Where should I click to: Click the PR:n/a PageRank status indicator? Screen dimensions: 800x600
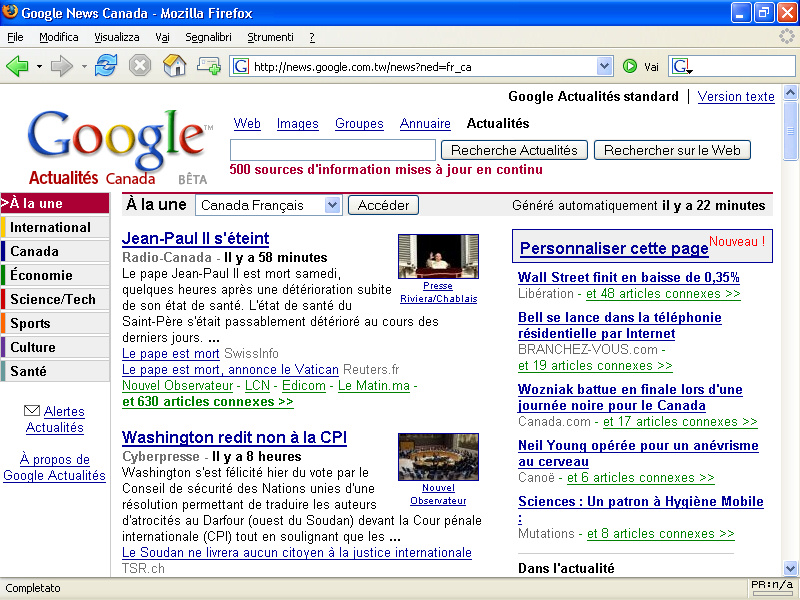pyautogui.click(x=772, y=587)
